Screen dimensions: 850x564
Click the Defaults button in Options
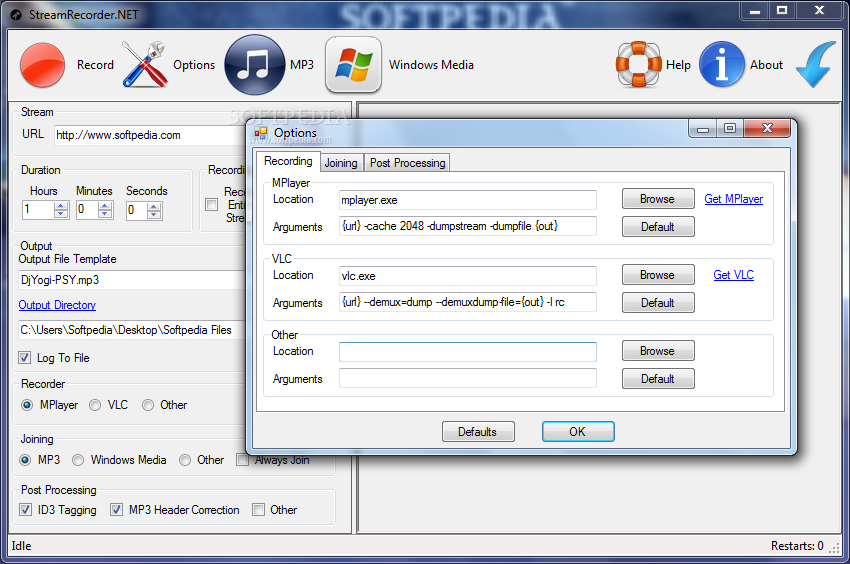(478, 432)
